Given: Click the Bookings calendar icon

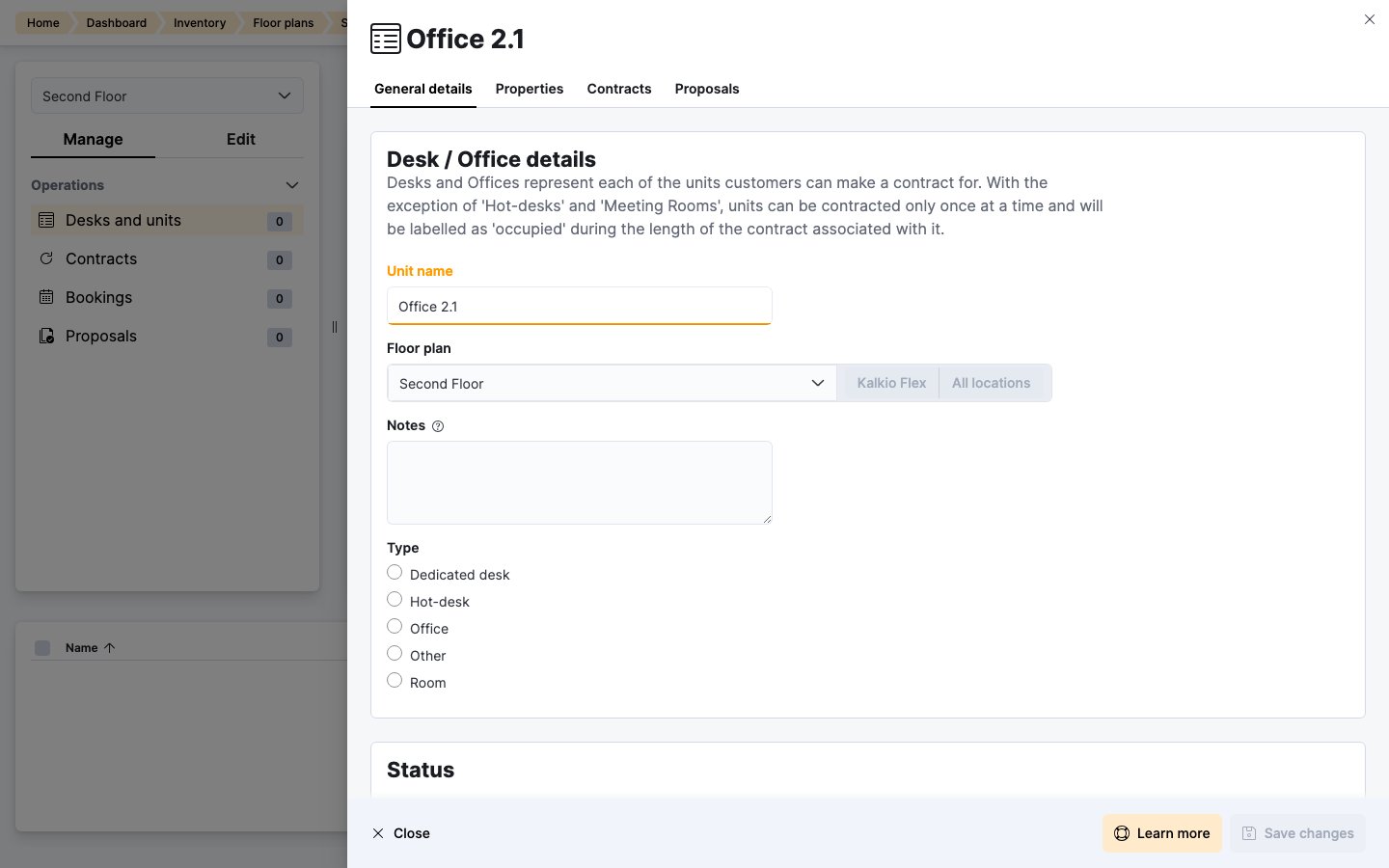Looking at the screenshot, I should tap(46, 297).
